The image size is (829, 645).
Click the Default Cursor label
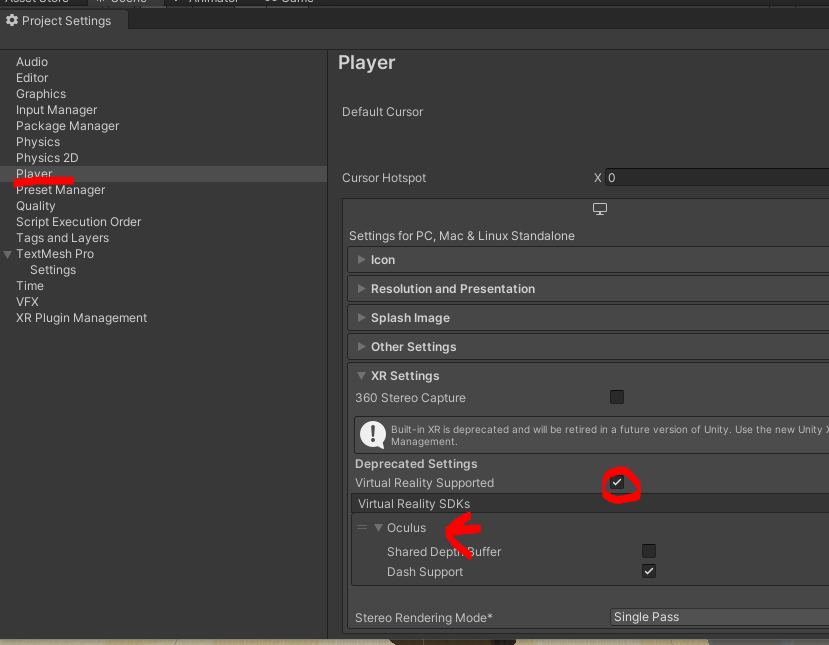click(x=382, y=112)
